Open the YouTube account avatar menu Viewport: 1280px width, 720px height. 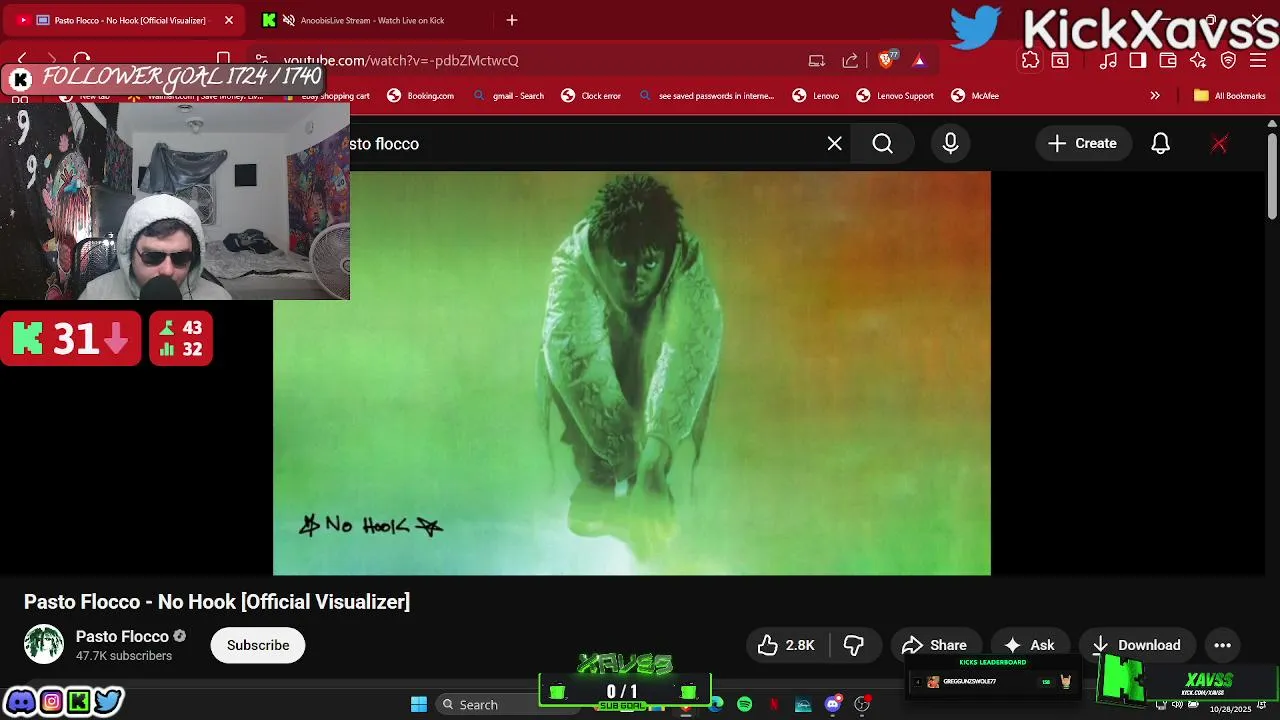point(1219,144)
